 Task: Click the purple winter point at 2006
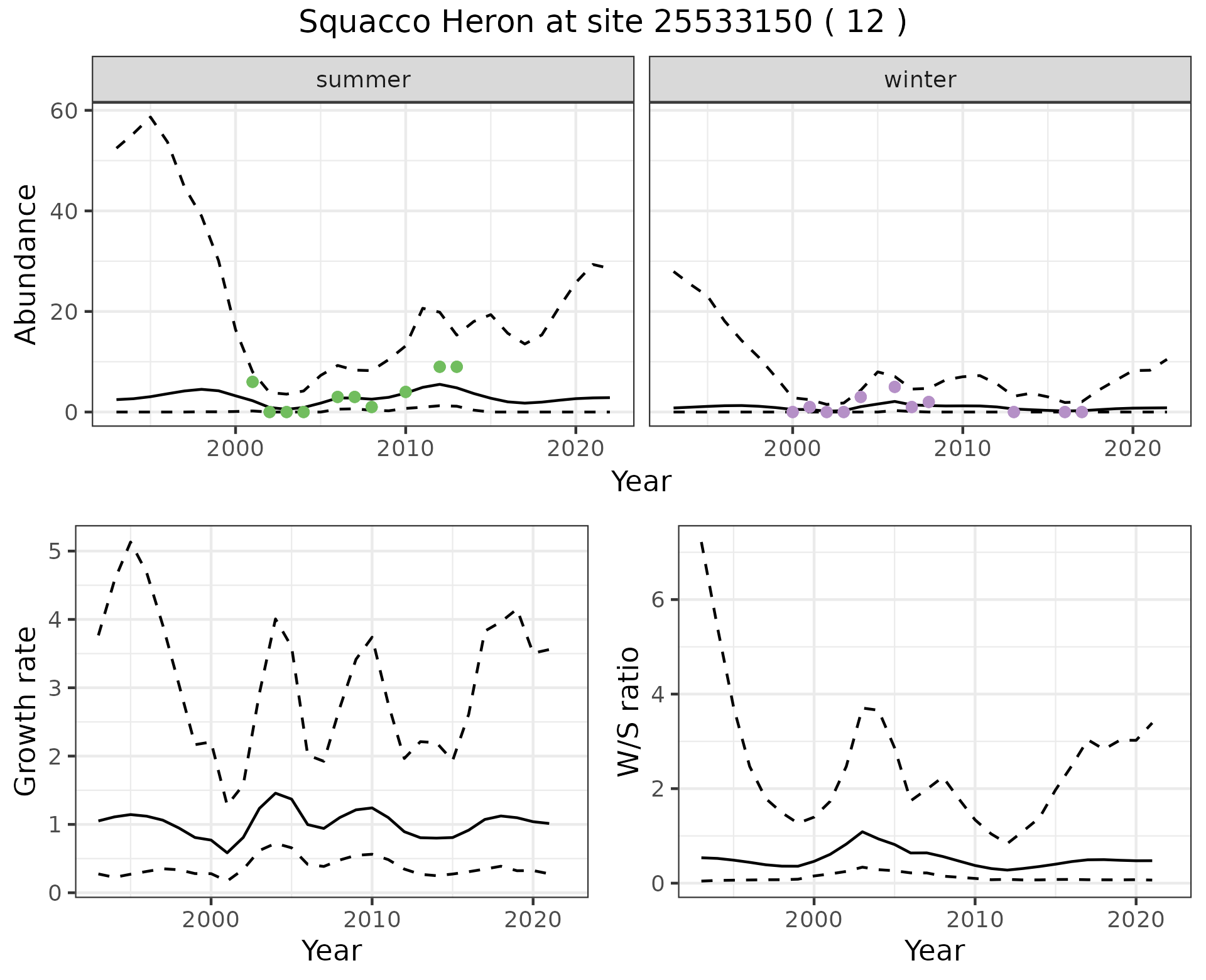coord(894,387)
